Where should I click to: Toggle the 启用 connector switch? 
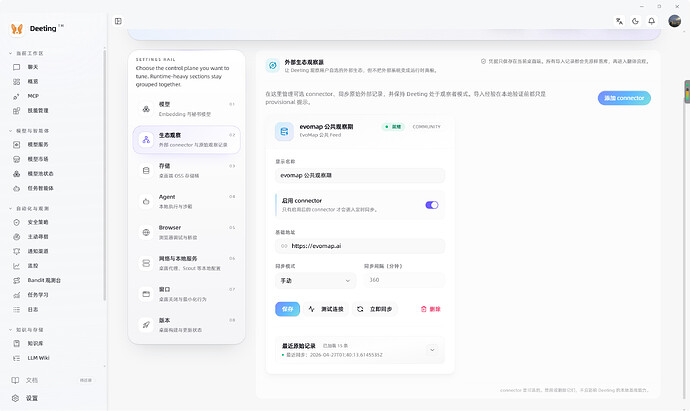[432, 205]
